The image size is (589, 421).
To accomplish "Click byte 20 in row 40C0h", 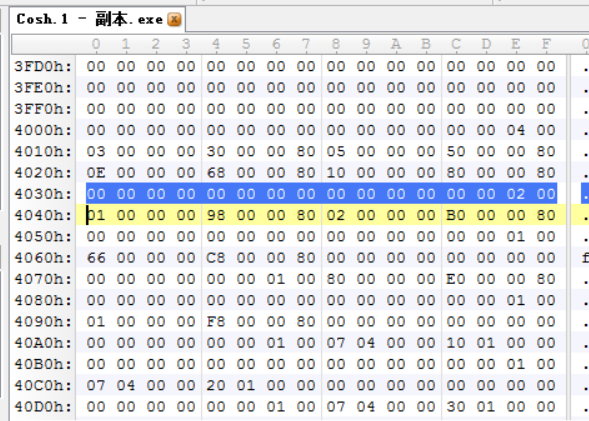I will point(216,385).
